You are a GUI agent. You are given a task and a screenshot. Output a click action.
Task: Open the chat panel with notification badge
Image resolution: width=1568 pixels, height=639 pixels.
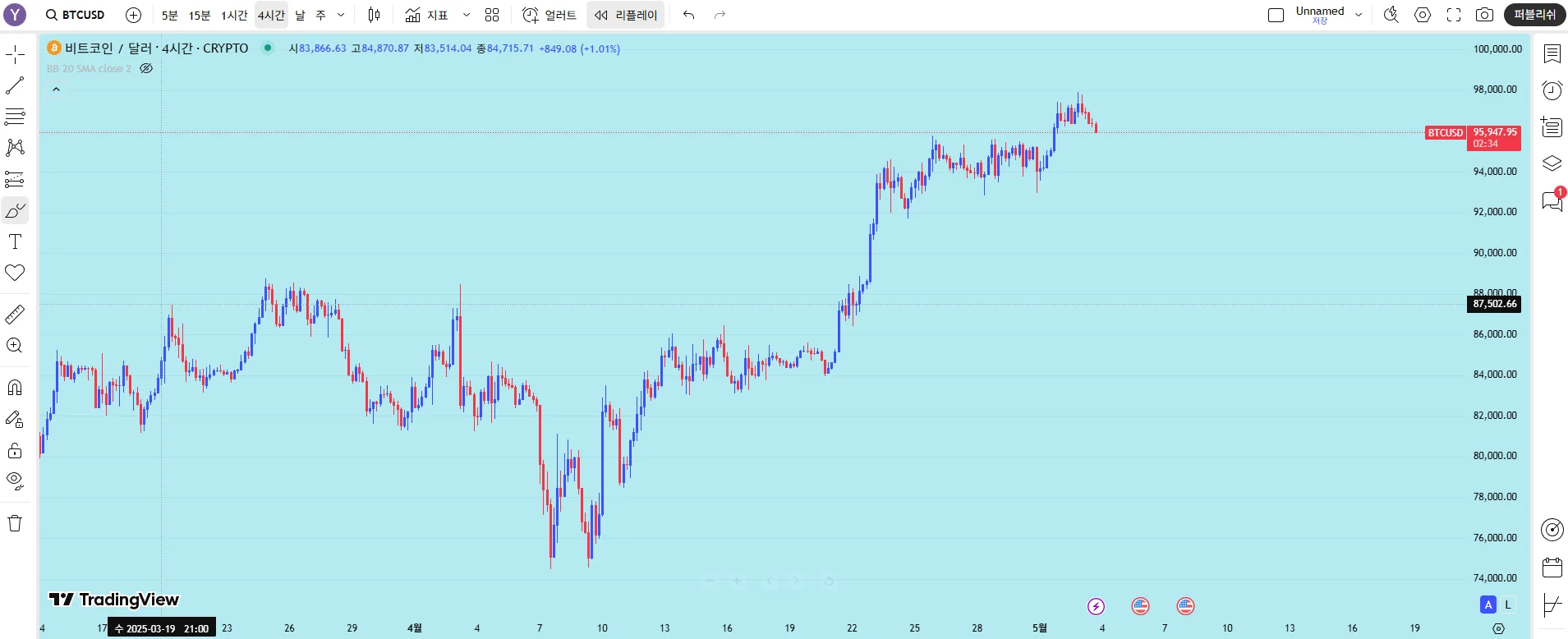coord(1552,201)
